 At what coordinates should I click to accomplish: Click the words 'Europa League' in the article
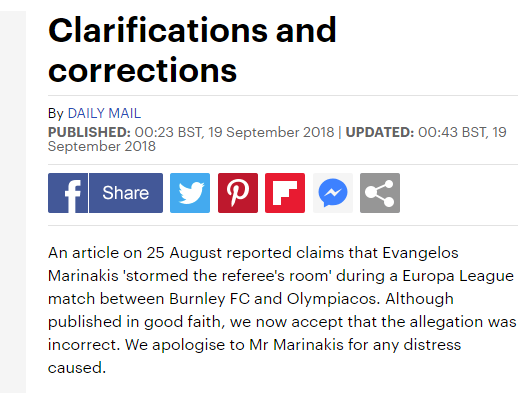(x=458, y=276)
